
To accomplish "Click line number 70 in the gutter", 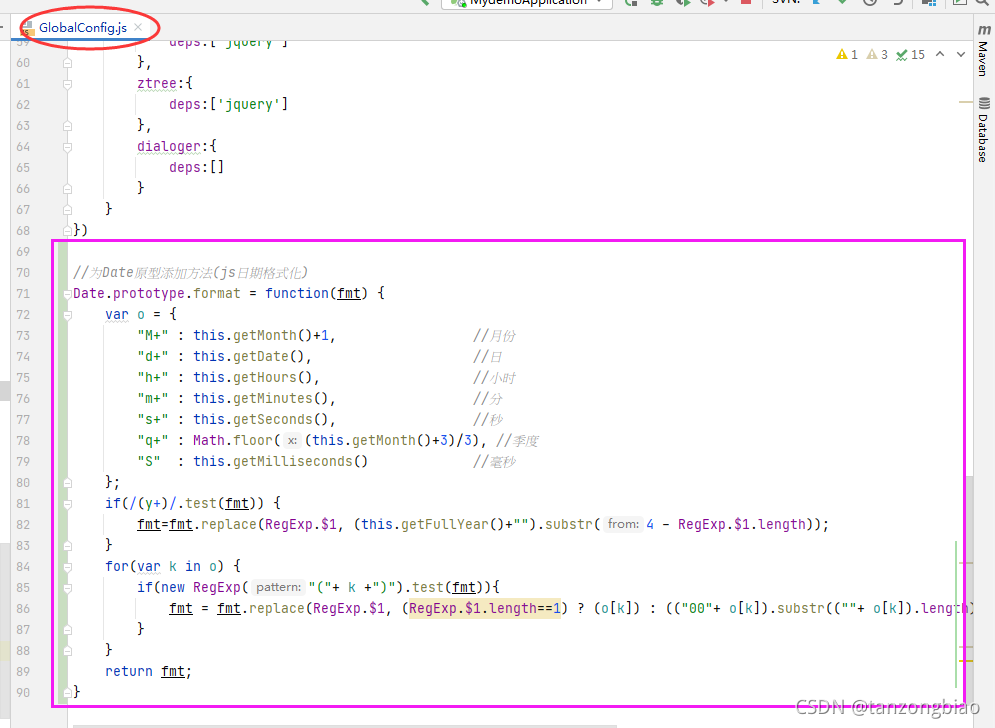I will coord(23,273).
